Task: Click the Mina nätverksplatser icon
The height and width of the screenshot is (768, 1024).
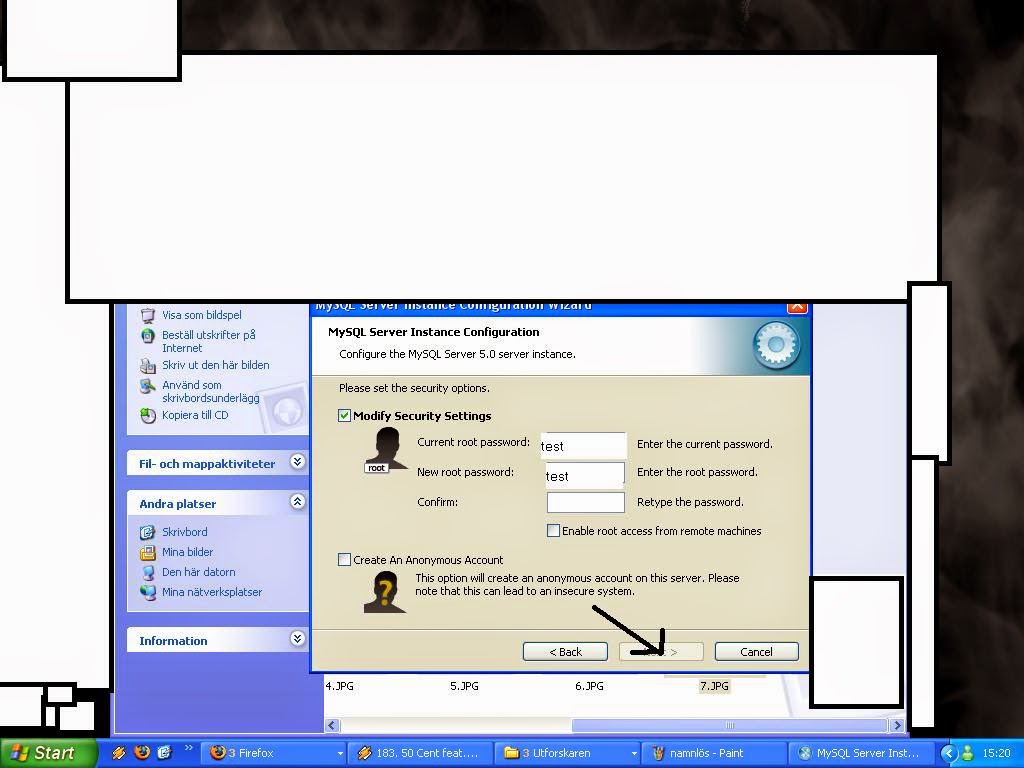Action: [x=148, y=592]
